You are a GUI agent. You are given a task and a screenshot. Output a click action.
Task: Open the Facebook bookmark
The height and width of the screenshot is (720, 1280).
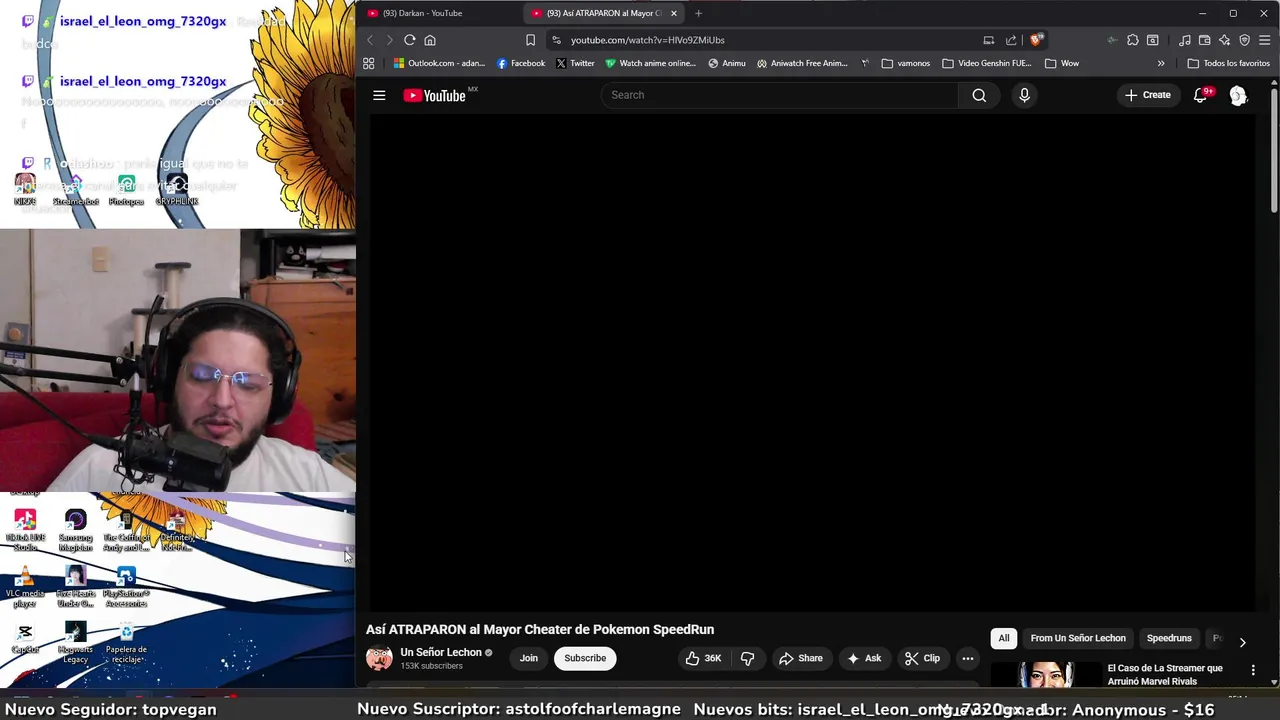point(521,63)
